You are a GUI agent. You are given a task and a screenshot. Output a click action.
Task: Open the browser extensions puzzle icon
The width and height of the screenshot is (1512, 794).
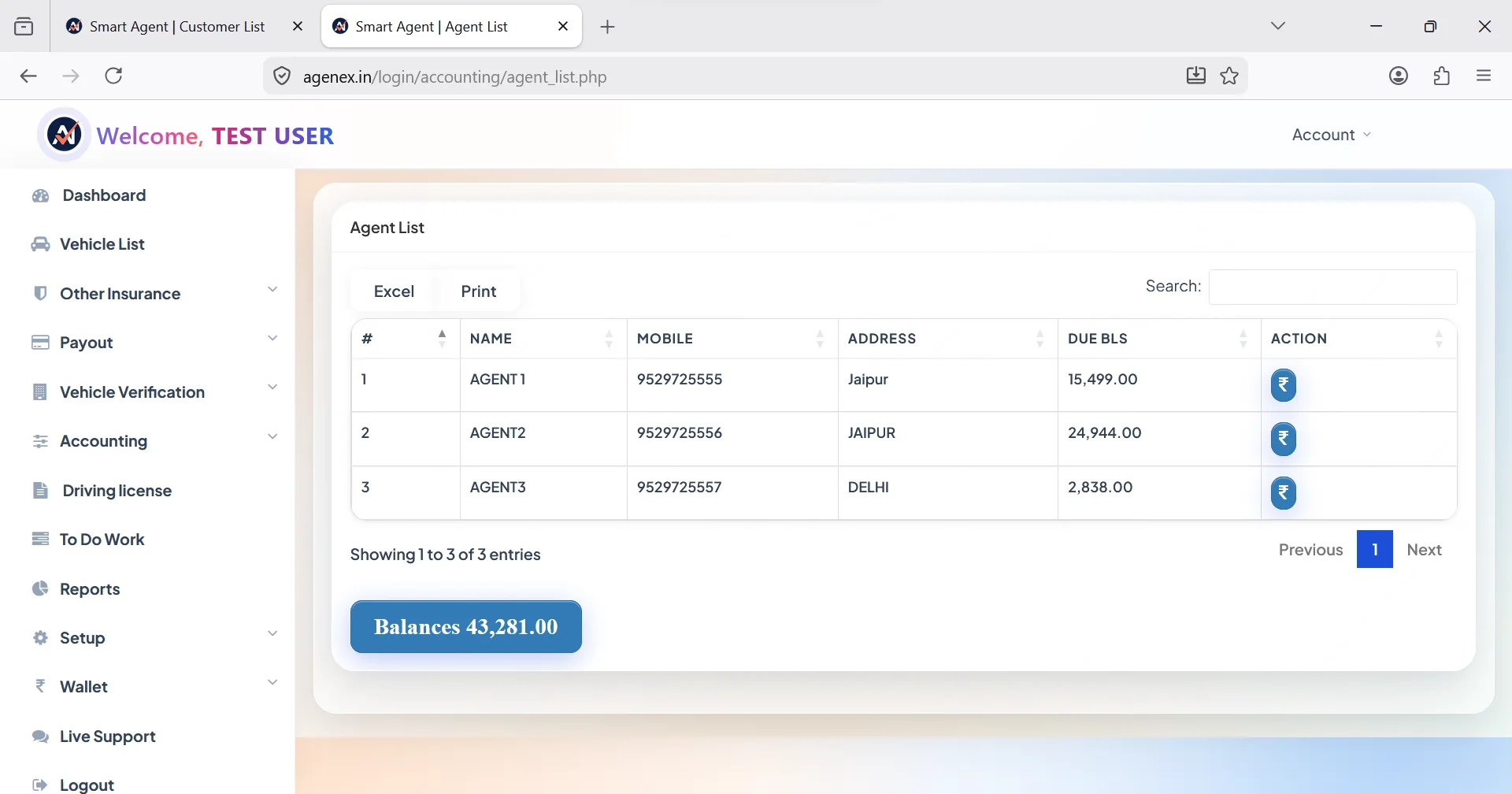1442,76
